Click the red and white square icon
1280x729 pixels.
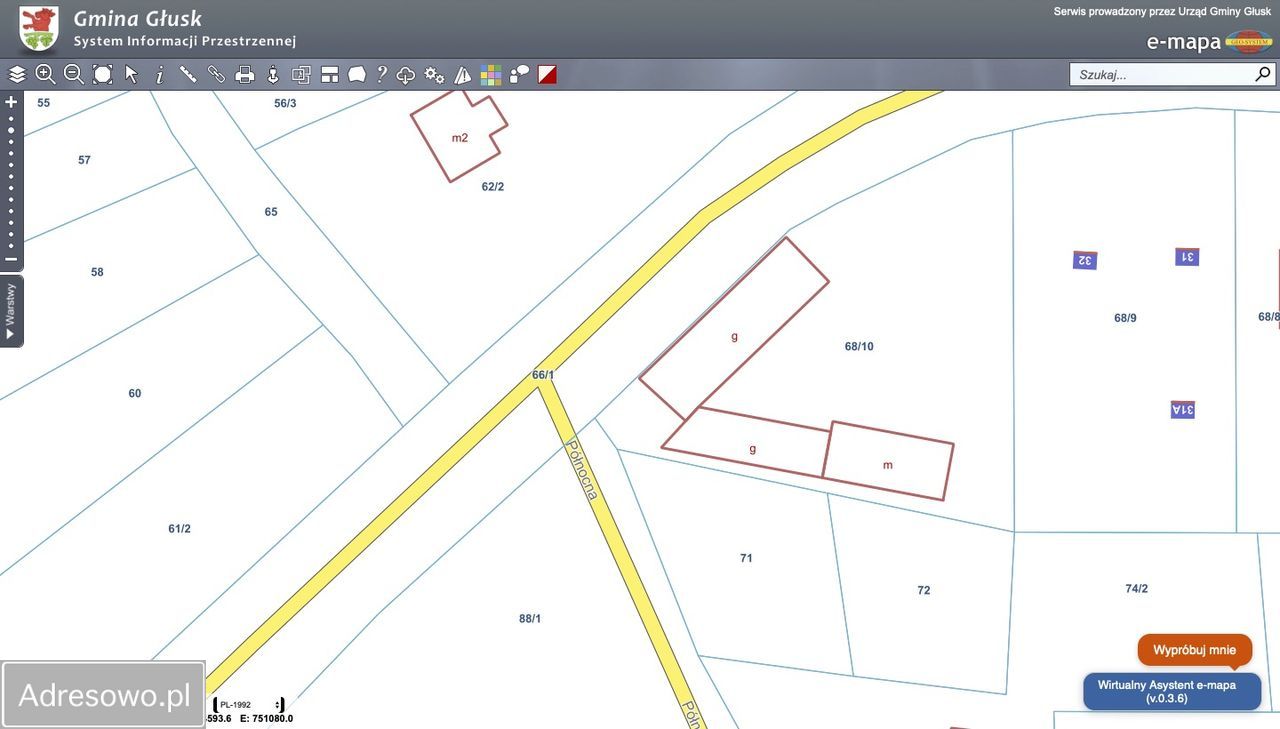547,75
